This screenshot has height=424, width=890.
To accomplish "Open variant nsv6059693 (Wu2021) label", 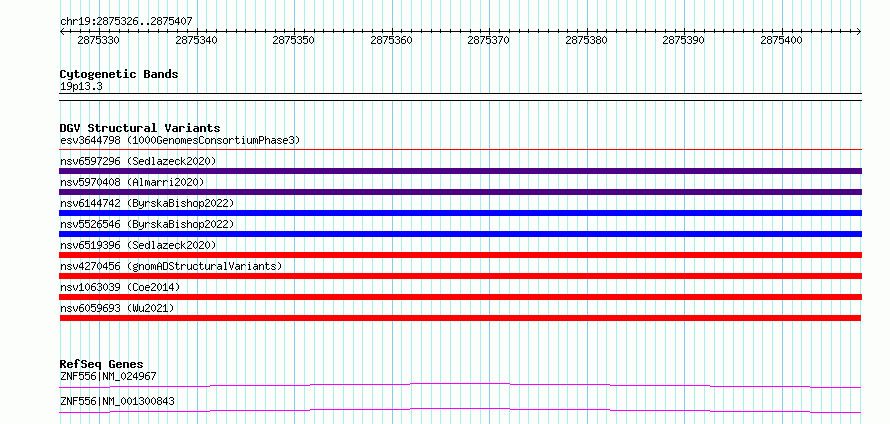I will [117, 308].
